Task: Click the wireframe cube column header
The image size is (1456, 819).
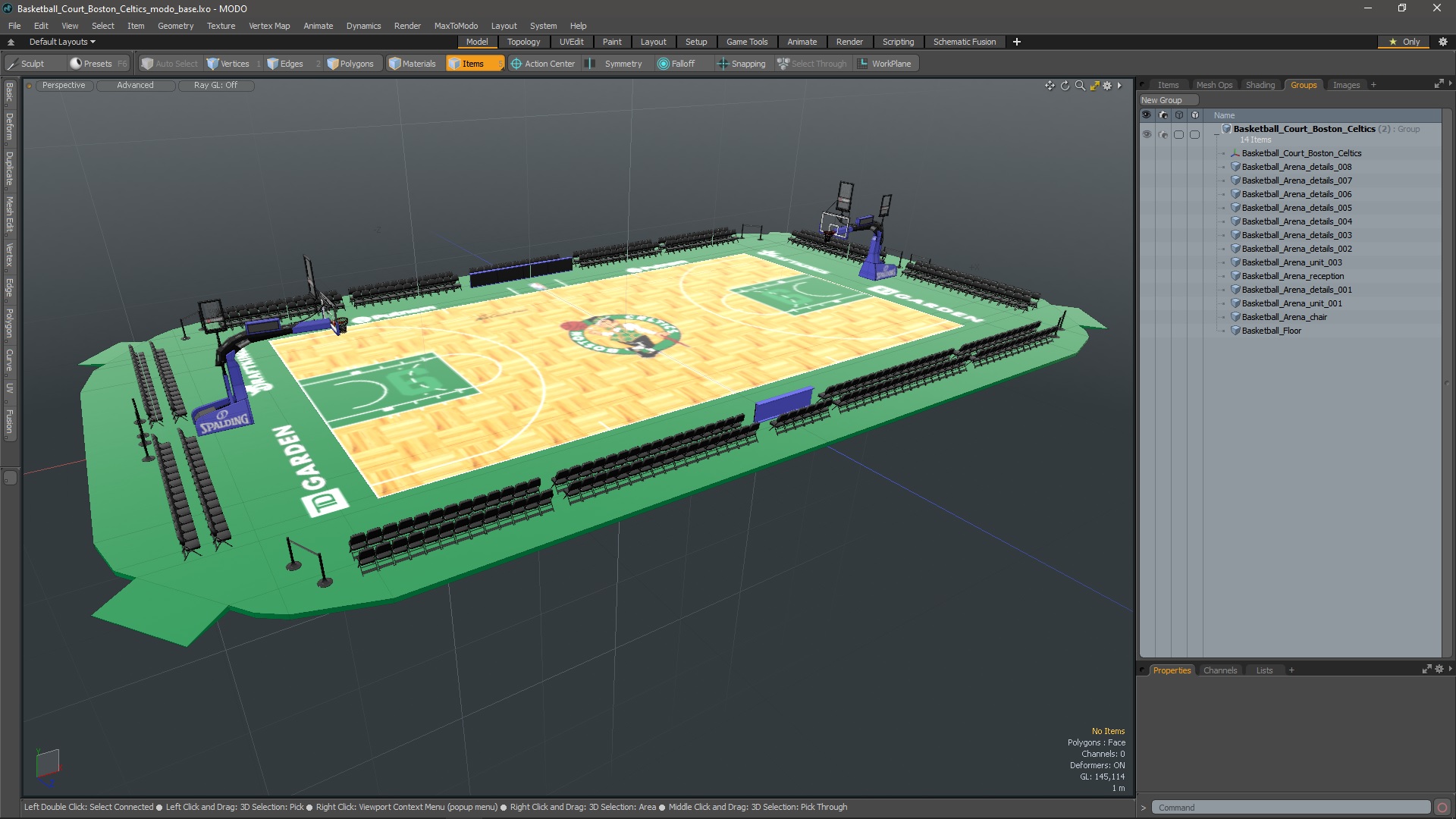Action: [x=1178, y=115]
